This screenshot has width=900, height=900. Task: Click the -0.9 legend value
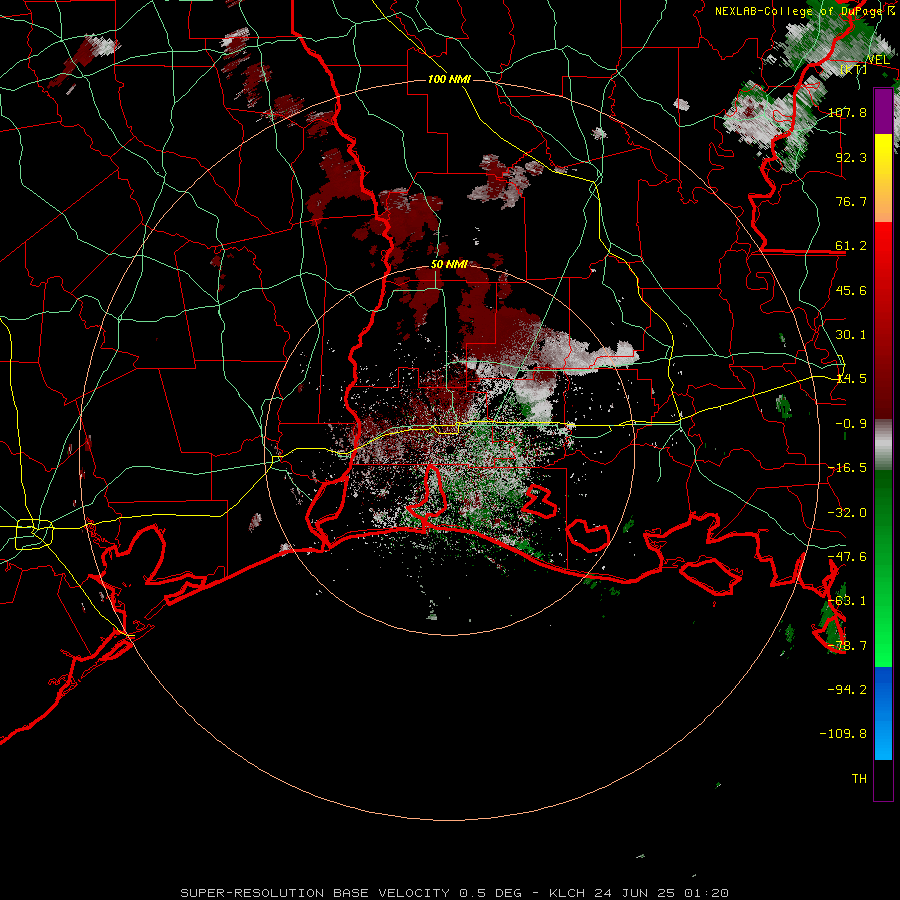coord(851,424)
